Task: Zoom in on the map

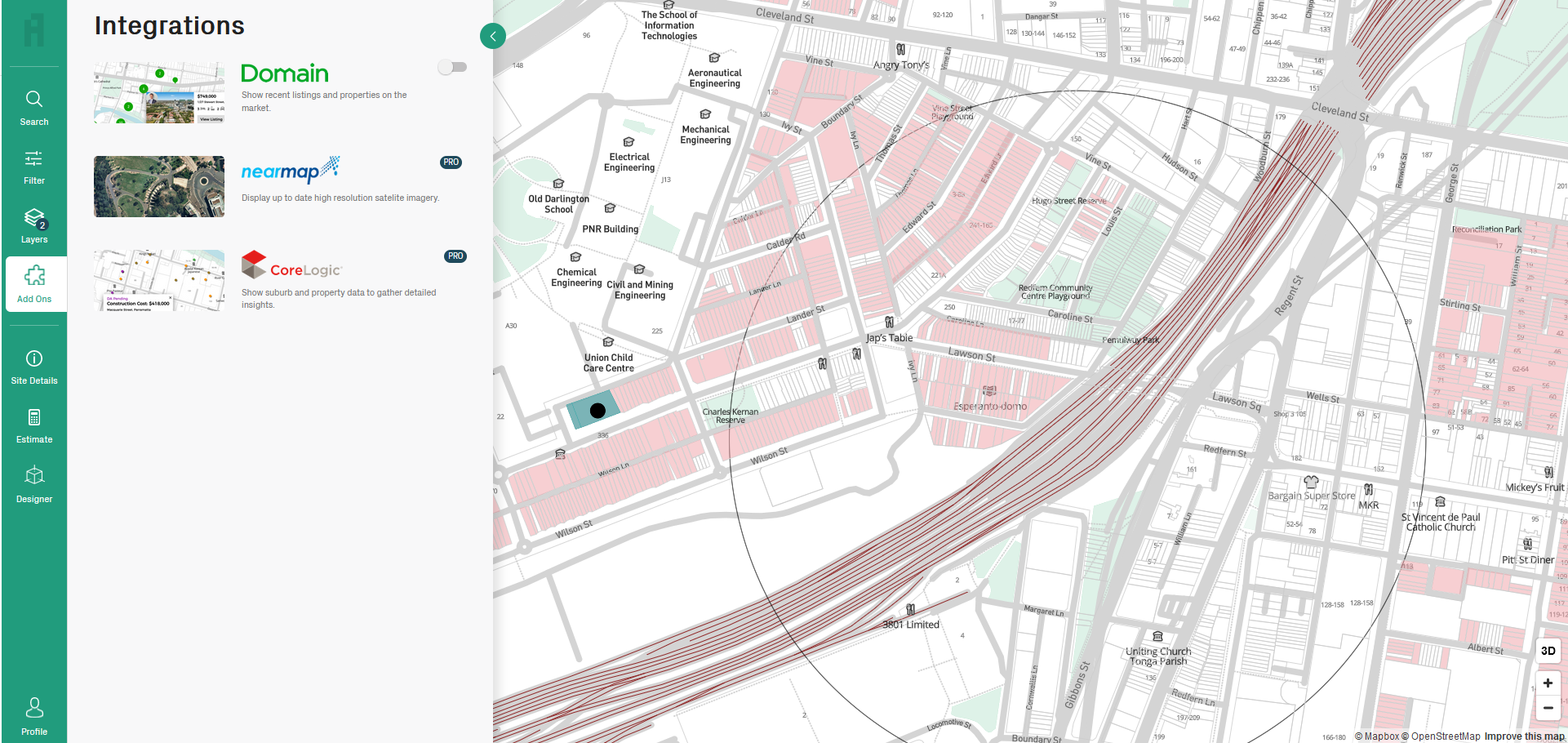Action: [x=1548, y=683]
